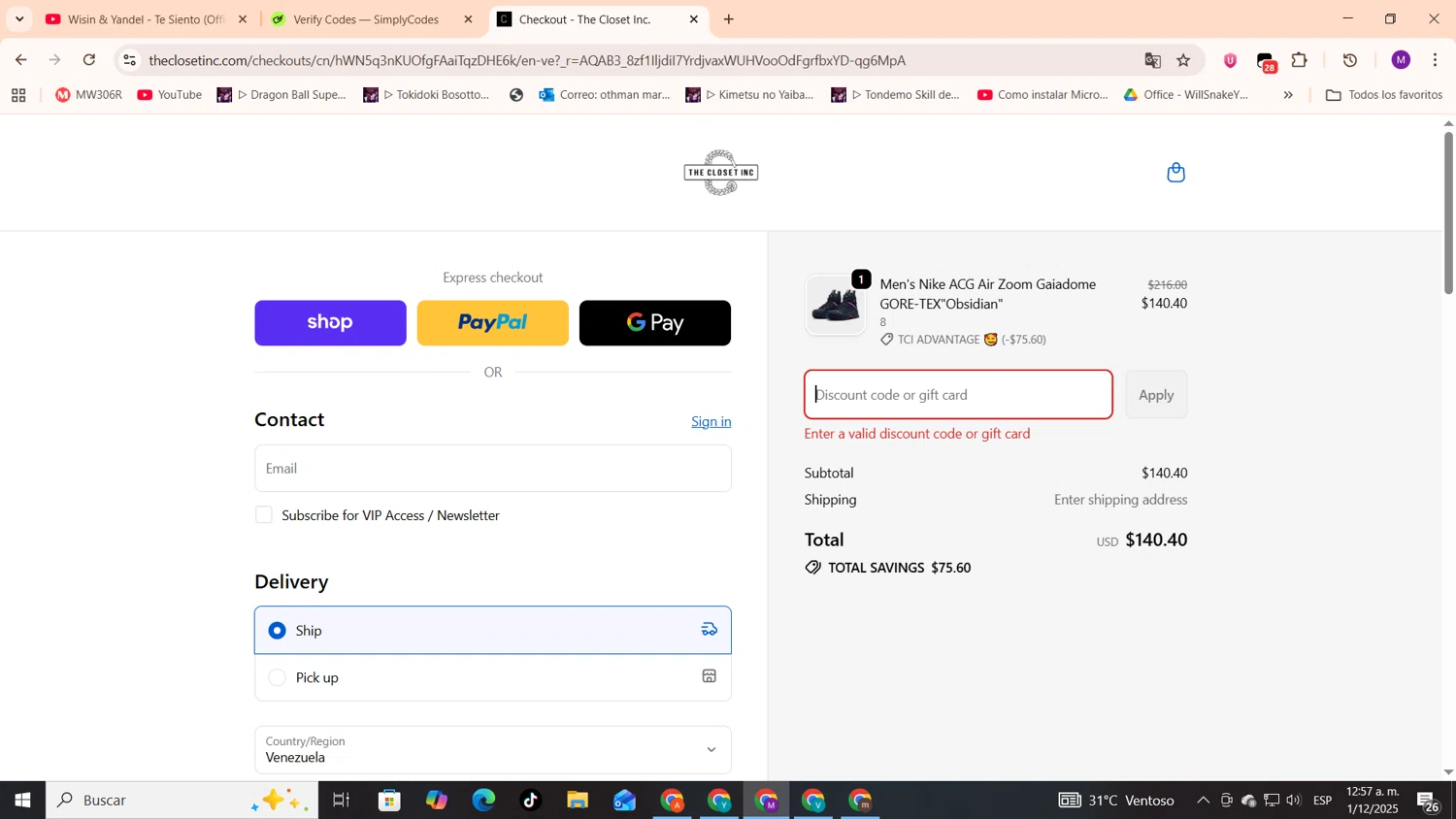Open Como instalar Micro... bookmark
The width and height of the screenshot is (1456, 819).
click(x=1042, y=95)
